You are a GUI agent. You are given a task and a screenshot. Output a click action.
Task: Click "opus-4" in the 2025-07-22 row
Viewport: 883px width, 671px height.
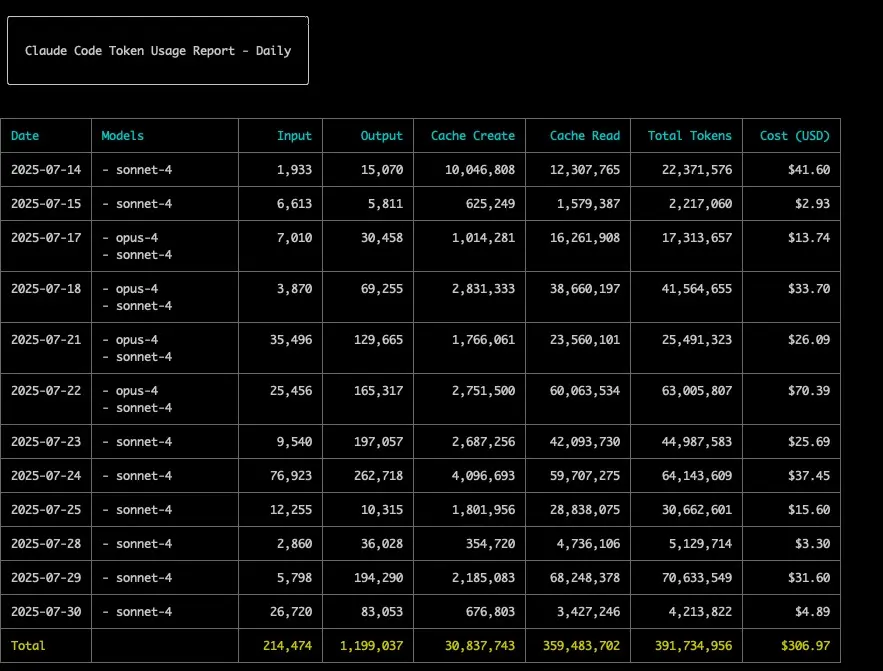coord(137,391)
